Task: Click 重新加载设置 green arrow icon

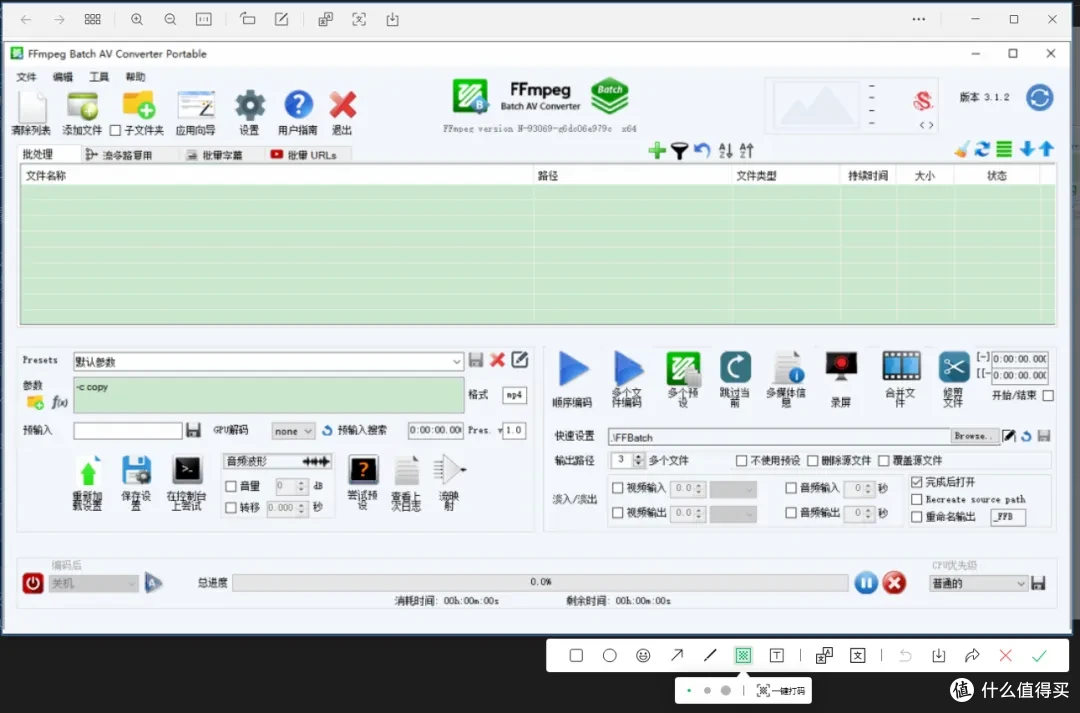Action: (x=87, y=472)
